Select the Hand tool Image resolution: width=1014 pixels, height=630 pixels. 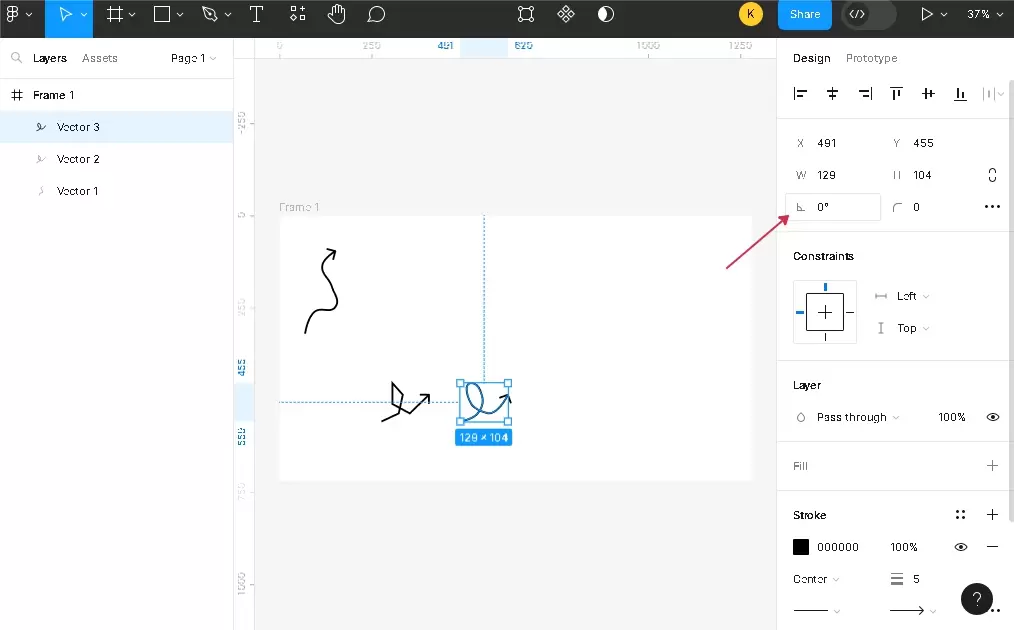click(337, 14)
